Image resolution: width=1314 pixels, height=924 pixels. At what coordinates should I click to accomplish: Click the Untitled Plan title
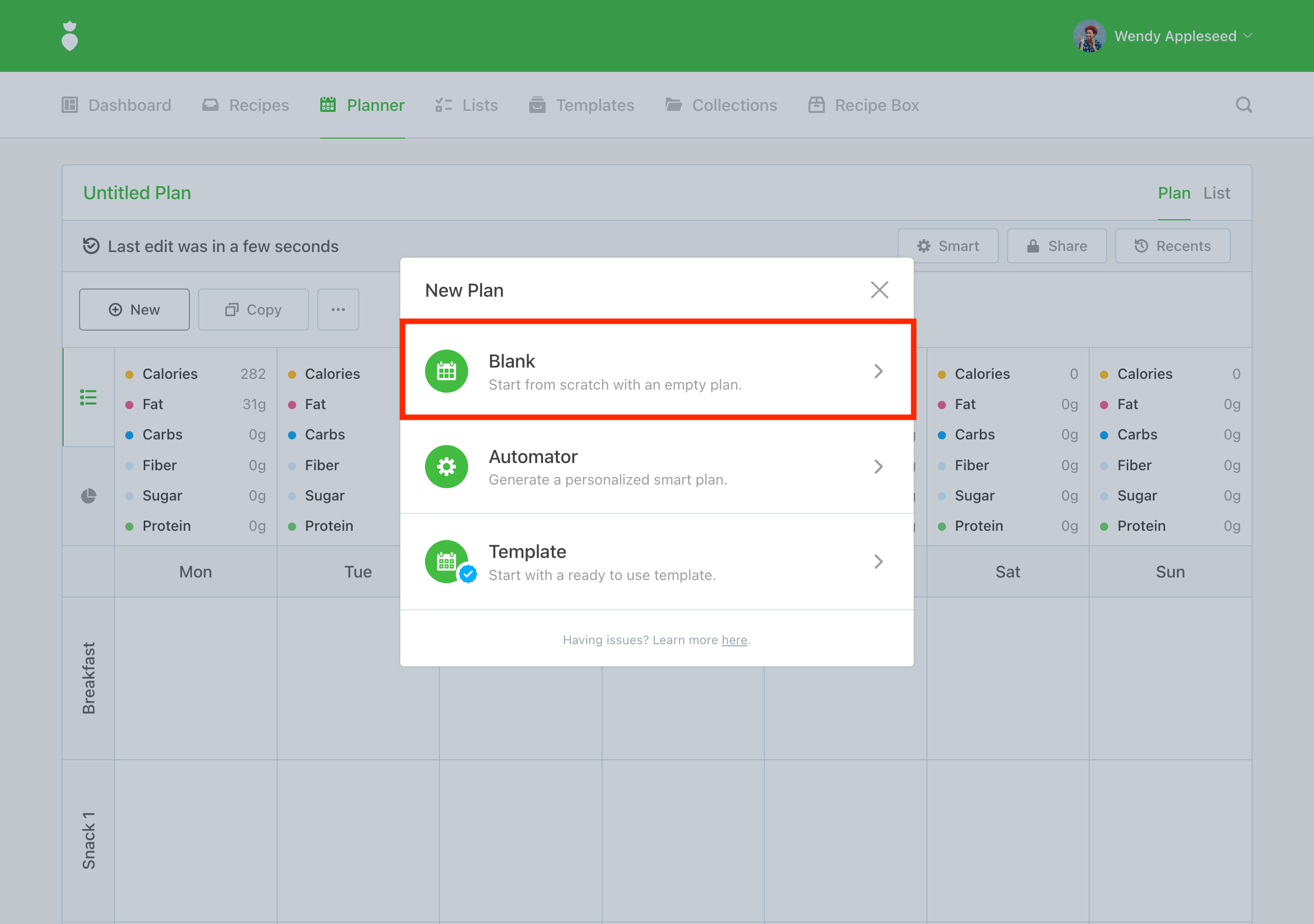click(138, 193)
